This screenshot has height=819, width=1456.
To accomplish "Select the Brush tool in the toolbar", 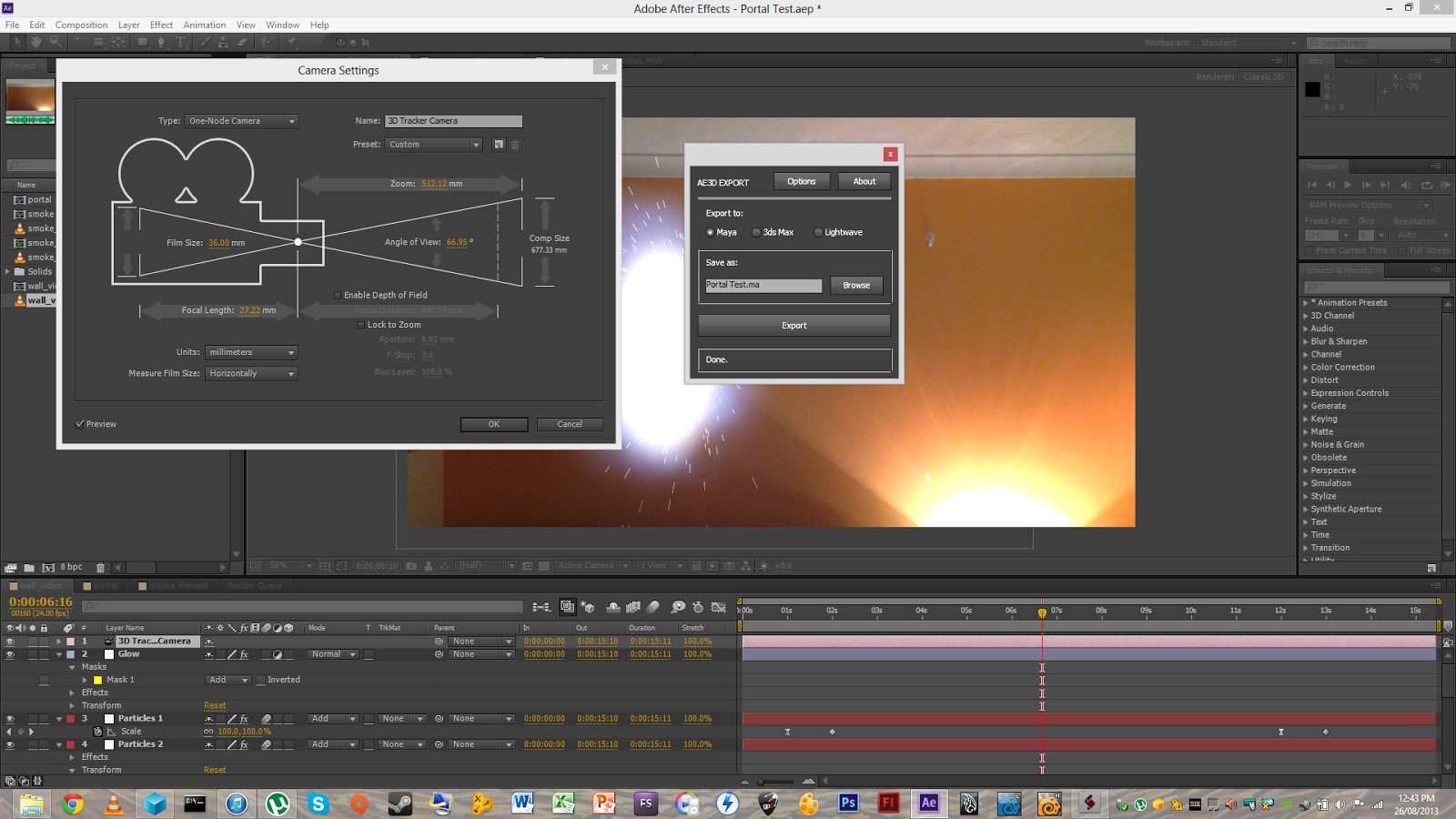I will [205, 42].
